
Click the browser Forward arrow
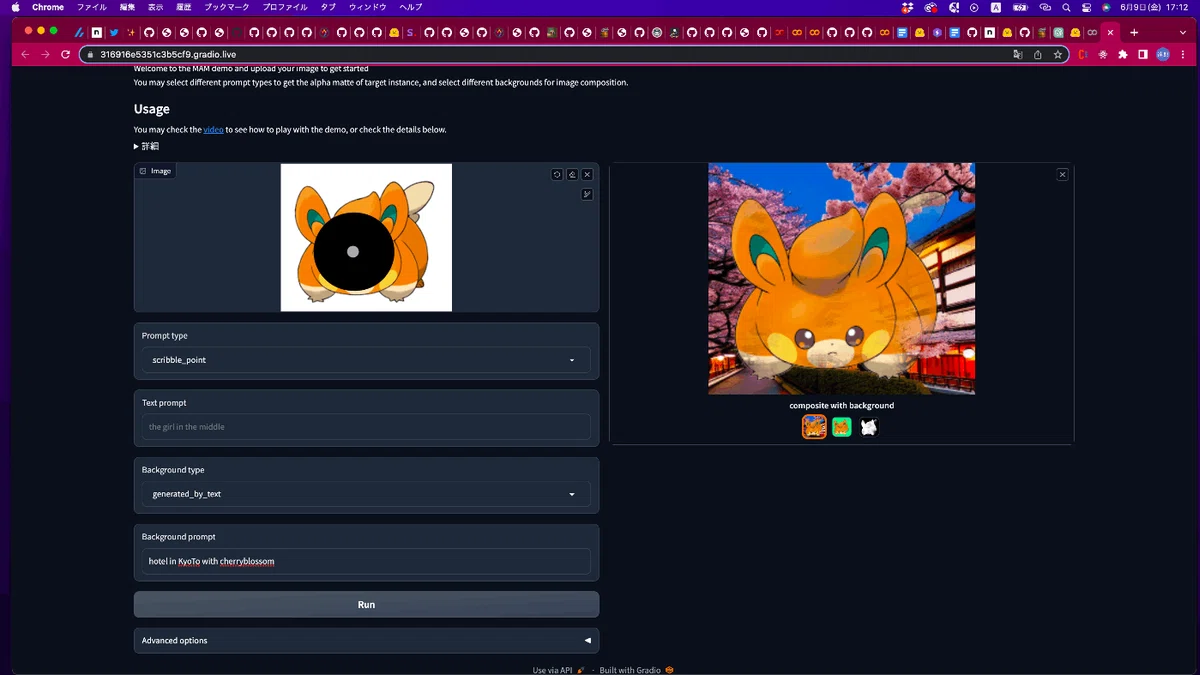pos(45,54)
